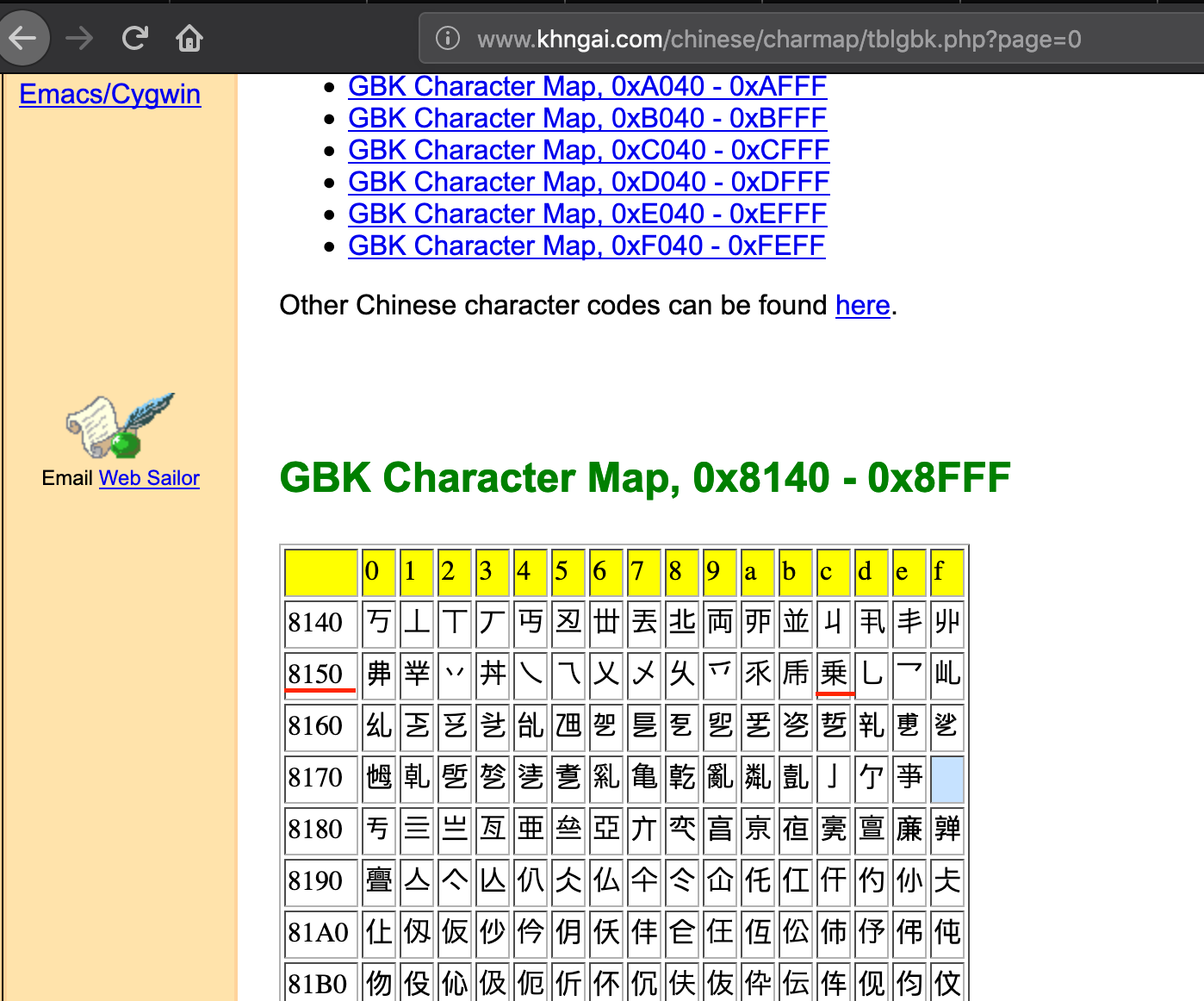This screenshot has height=1001, width=1204.
Task: Click the 亞 character cell in row 8180
Action: [606, 830]
